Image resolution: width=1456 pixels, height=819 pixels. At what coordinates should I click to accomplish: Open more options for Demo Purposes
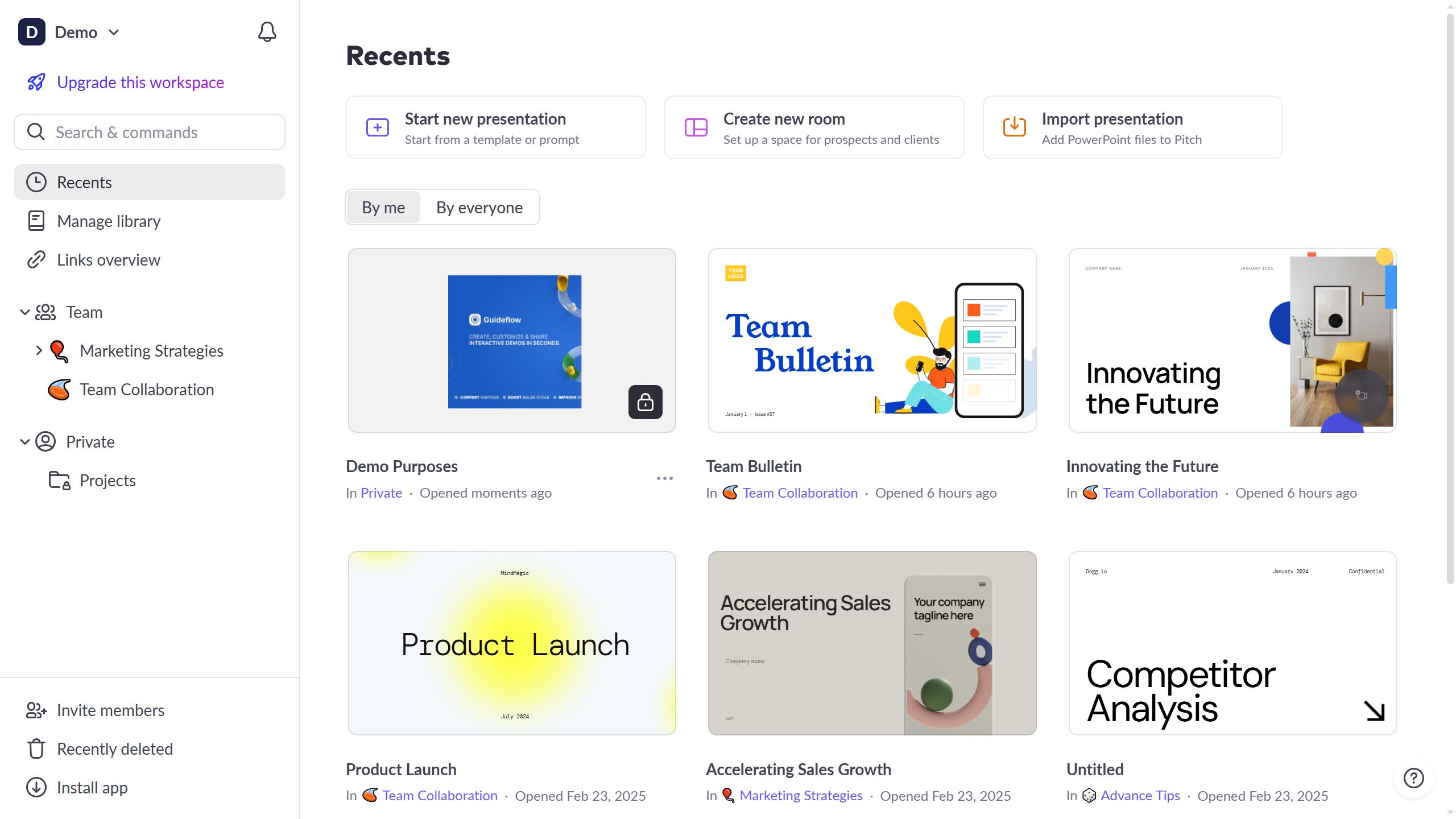pos(664,478)
